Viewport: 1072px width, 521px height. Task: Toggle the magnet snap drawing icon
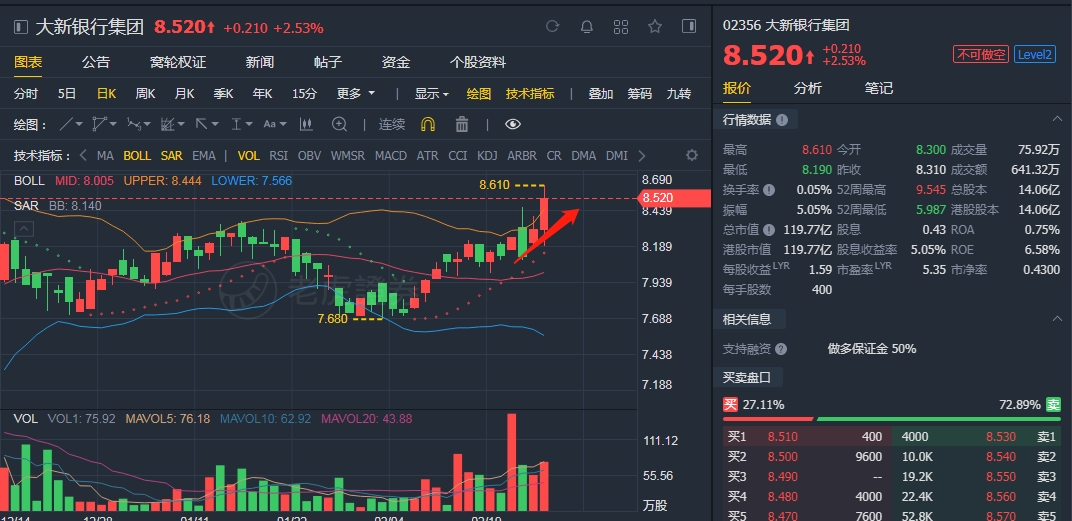[427, 124]
